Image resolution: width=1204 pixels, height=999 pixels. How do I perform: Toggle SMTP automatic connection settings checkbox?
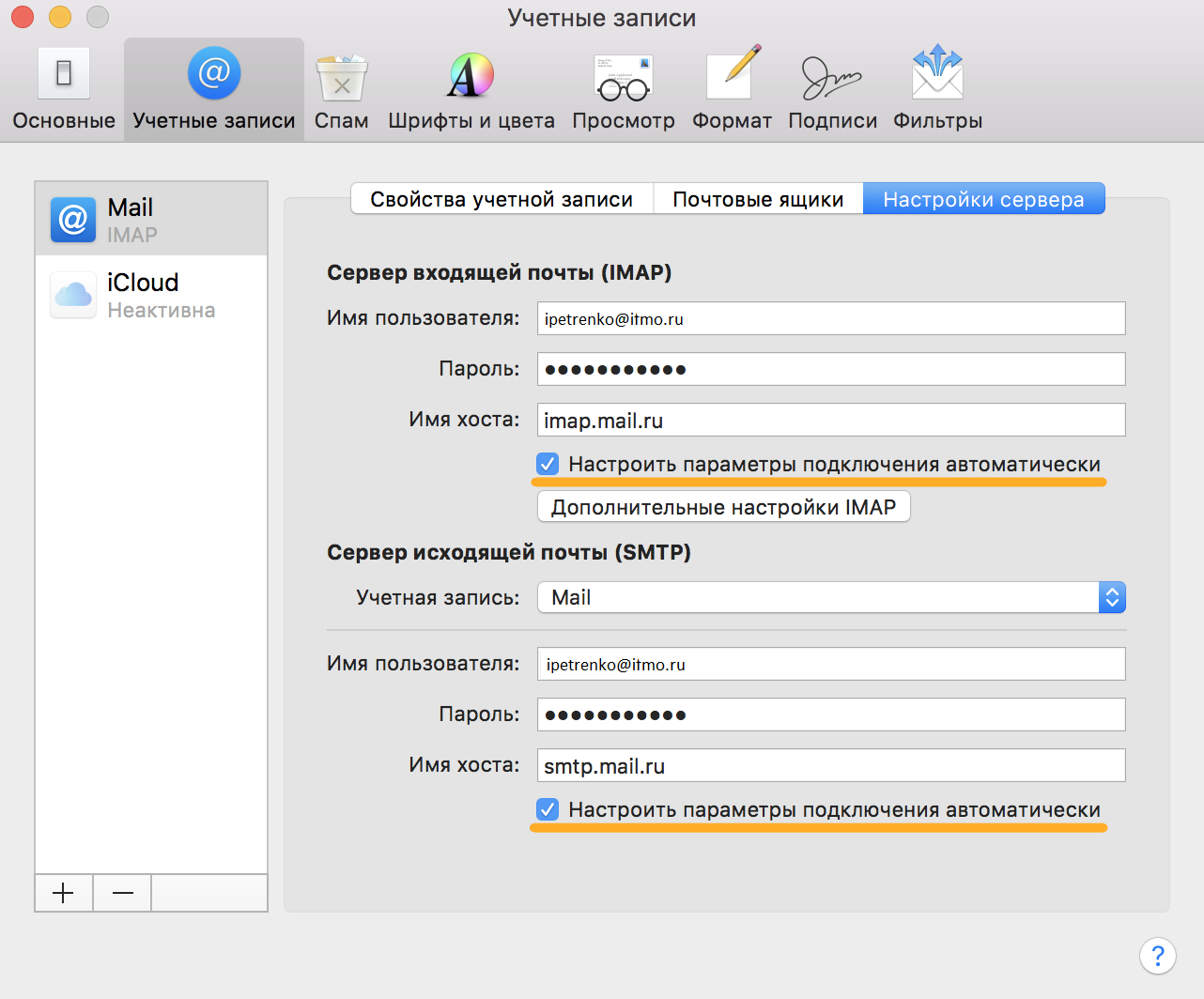tap(548, 809)
